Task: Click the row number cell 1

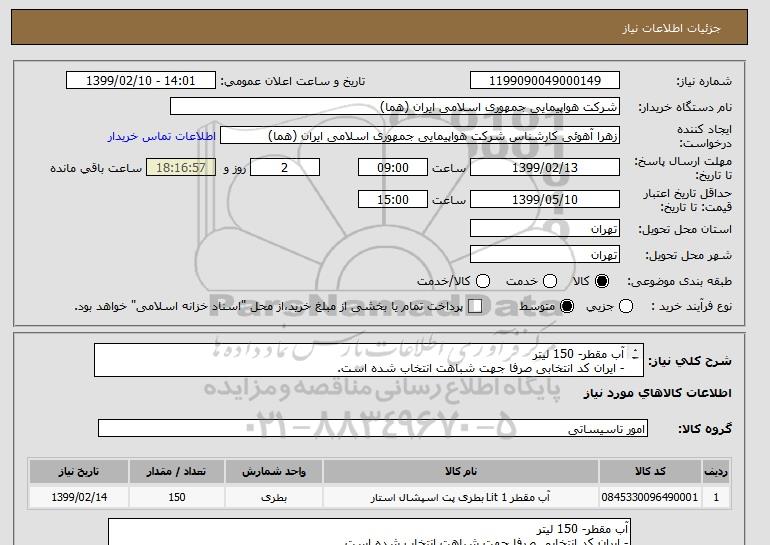Action: pyautogui.click(x=716, y=497)
